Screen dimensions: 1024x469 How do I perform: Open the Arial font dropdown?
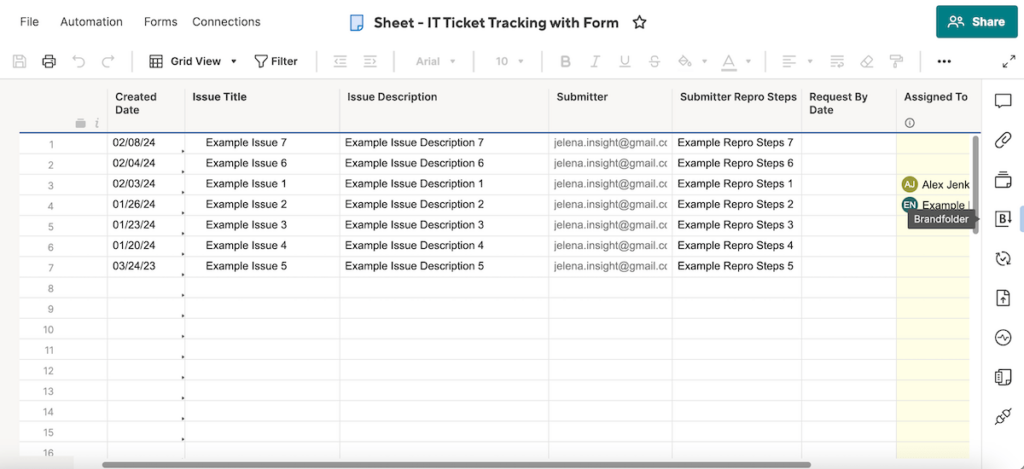coord(436,61)
